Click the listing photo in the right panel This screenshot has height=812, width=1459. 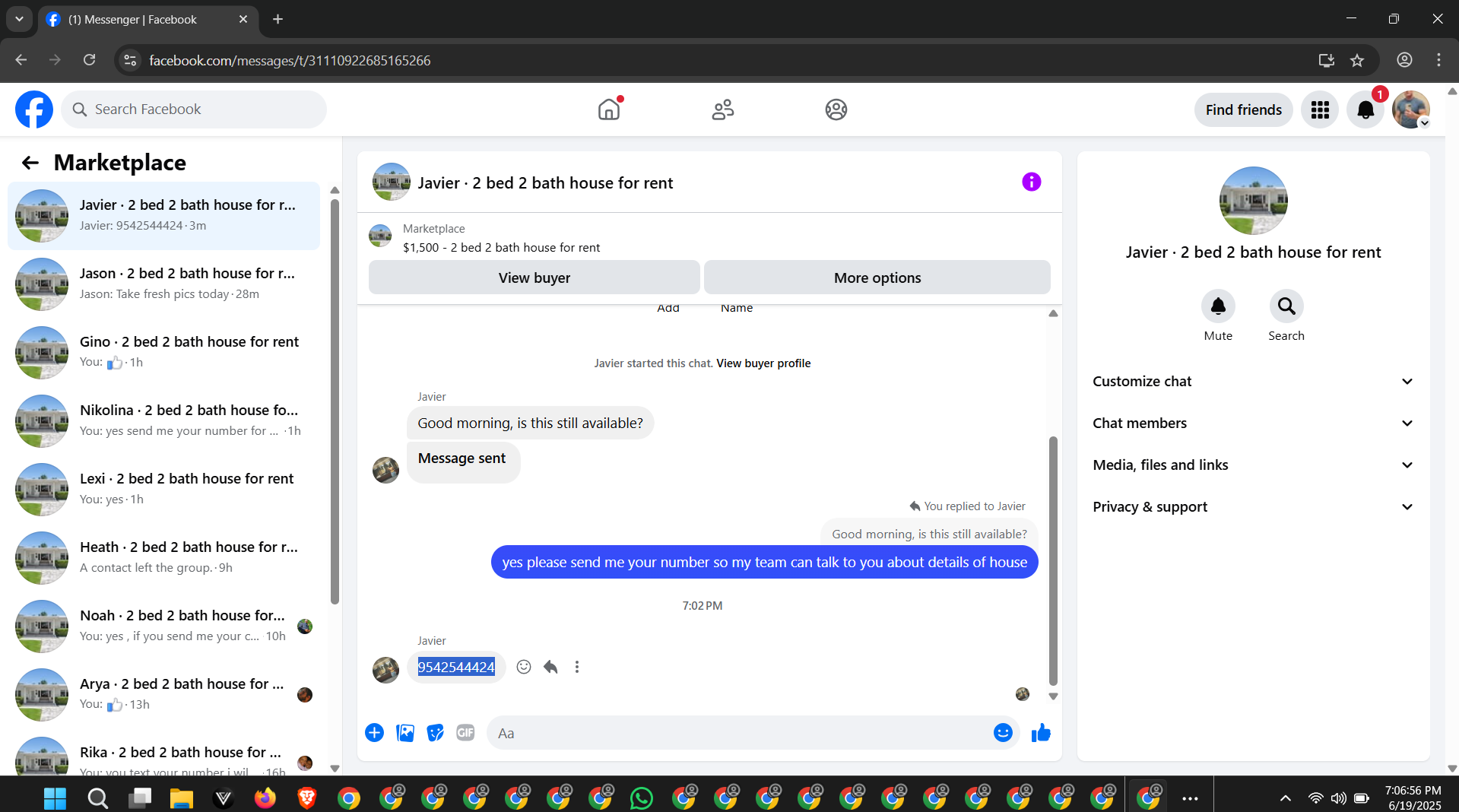coord(1253,201)
